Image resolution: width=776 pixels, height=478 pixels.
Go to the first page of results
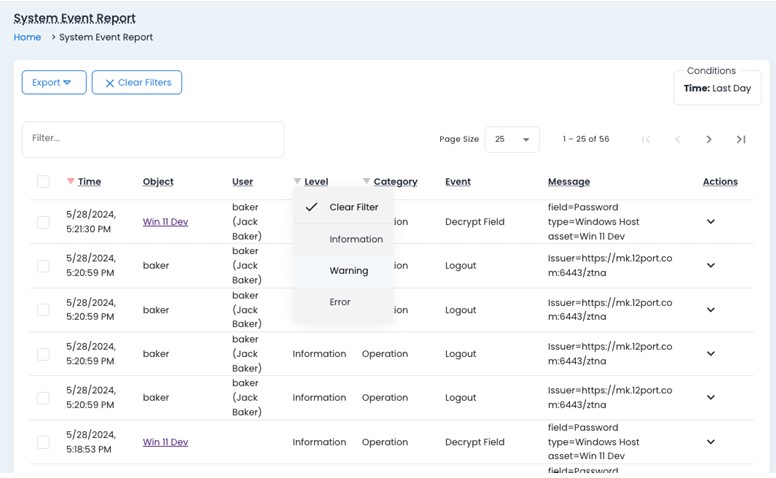coord(646,139)
